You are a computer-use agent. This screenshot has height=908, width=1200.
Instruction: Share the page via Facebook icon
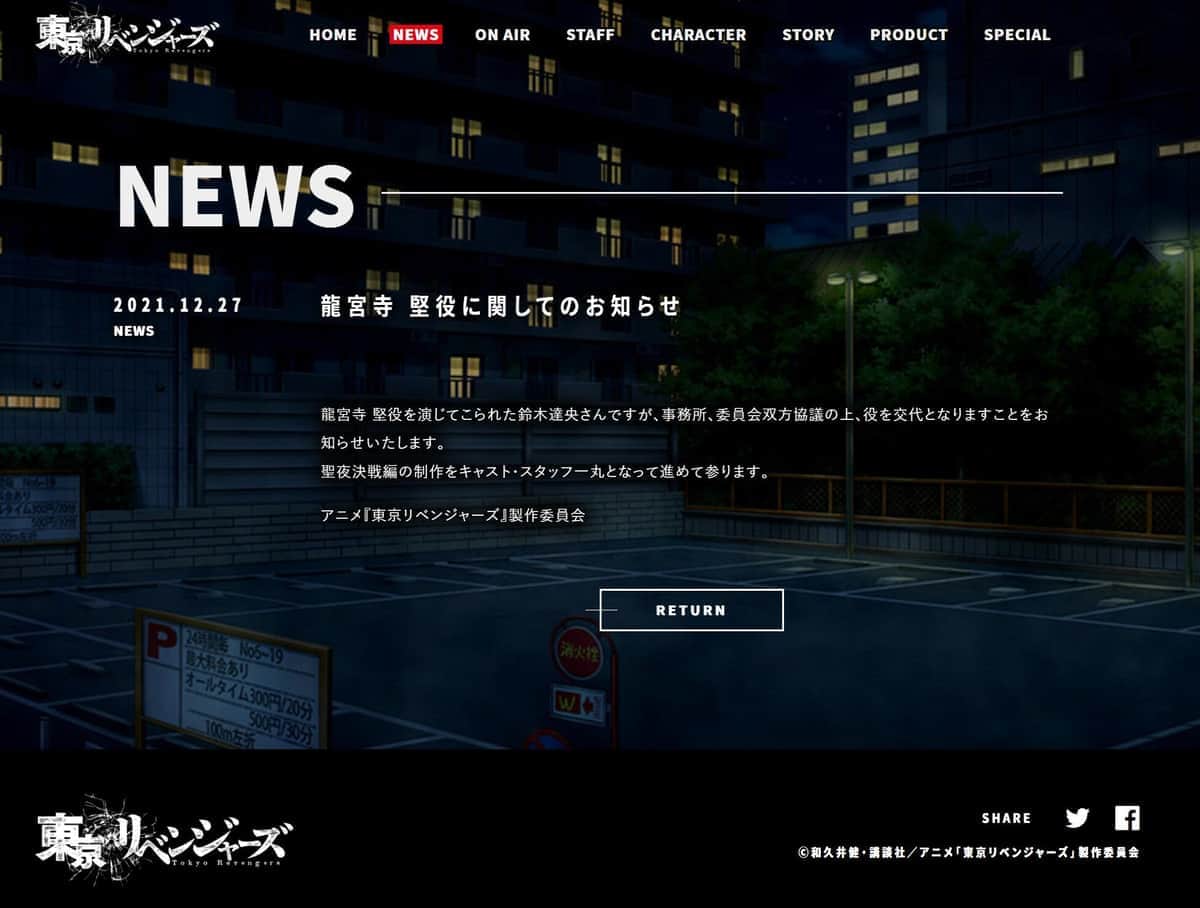1127,818
